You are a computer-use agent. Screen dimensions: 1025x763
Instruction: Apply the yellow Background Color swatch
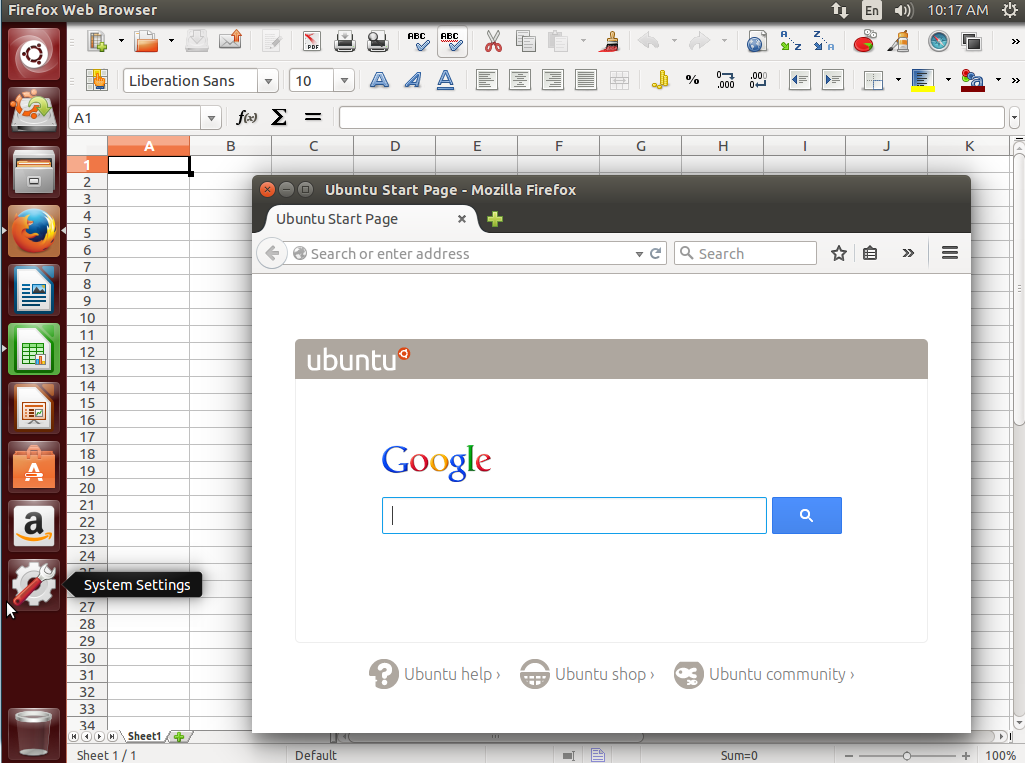click(922, 80)
